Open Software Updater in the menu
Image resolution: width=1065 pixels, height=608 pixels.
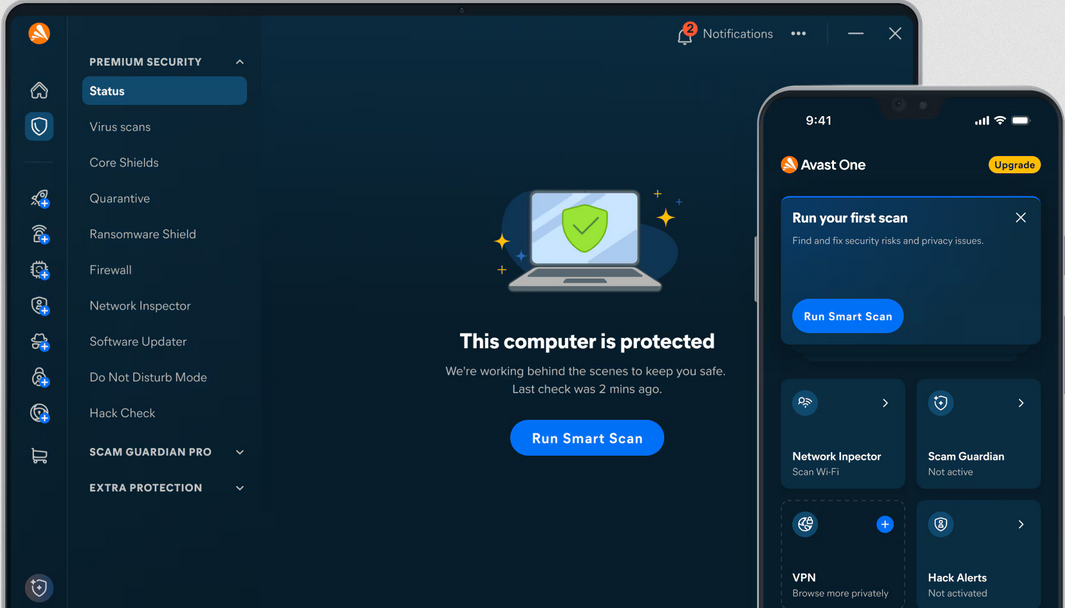point(138,341)
